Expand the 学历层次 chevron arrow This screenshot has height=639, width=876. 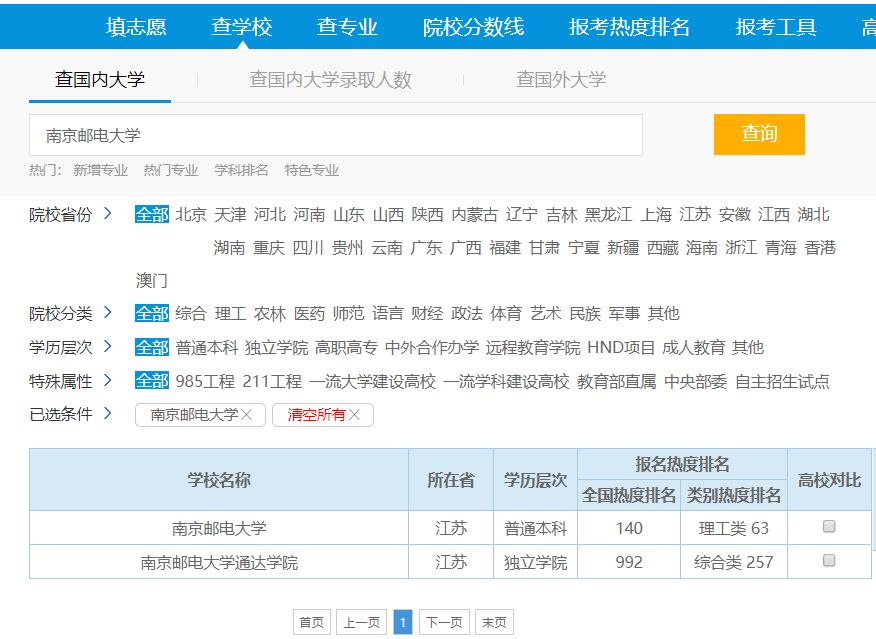tap(108, 347)
